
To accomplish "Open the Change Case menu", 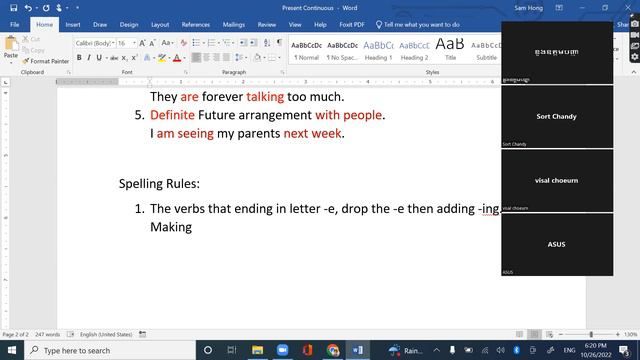I will point(167,43).
